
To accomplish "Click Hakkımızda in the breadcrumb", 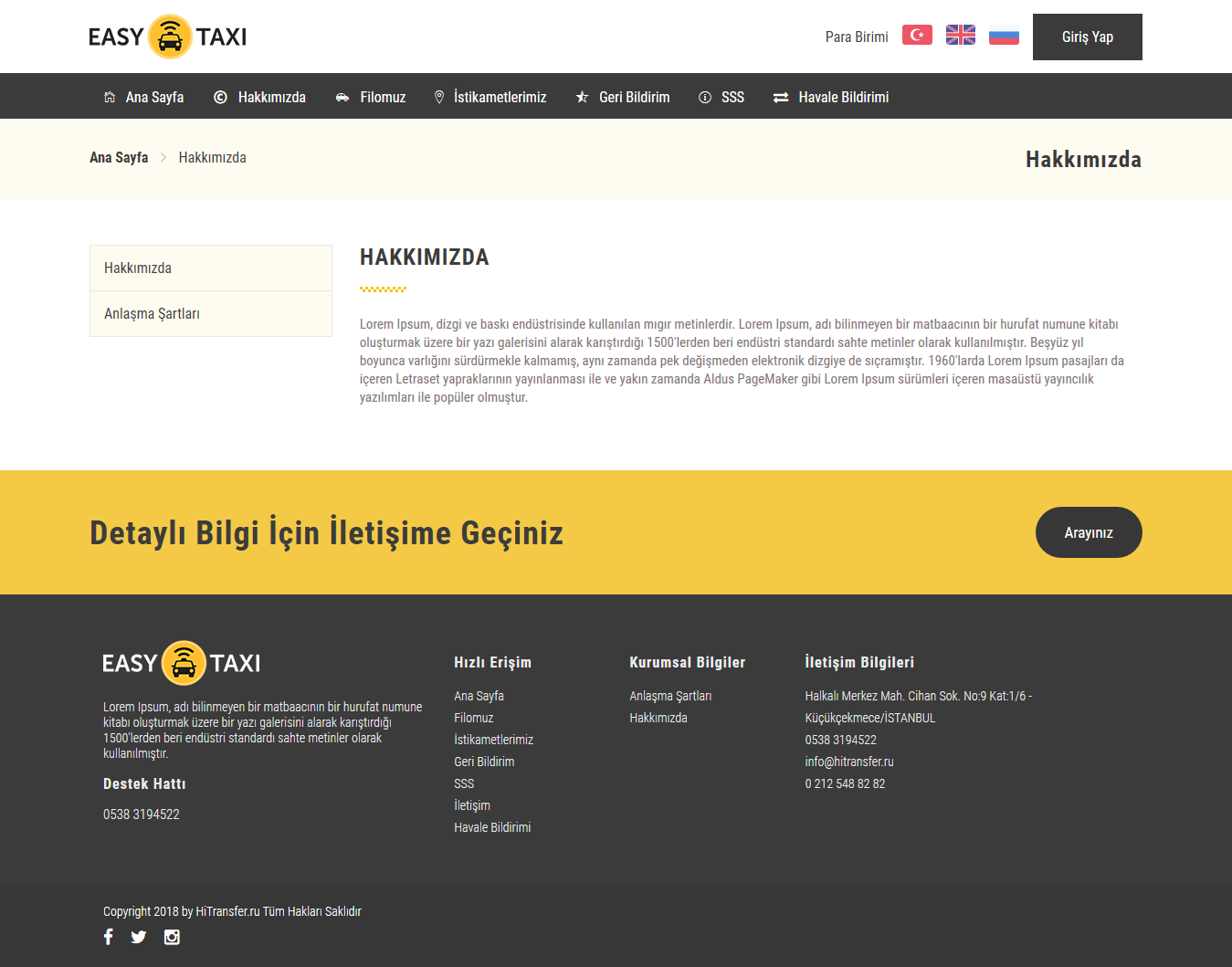I will pyautogui.click(x=213, y=157).
